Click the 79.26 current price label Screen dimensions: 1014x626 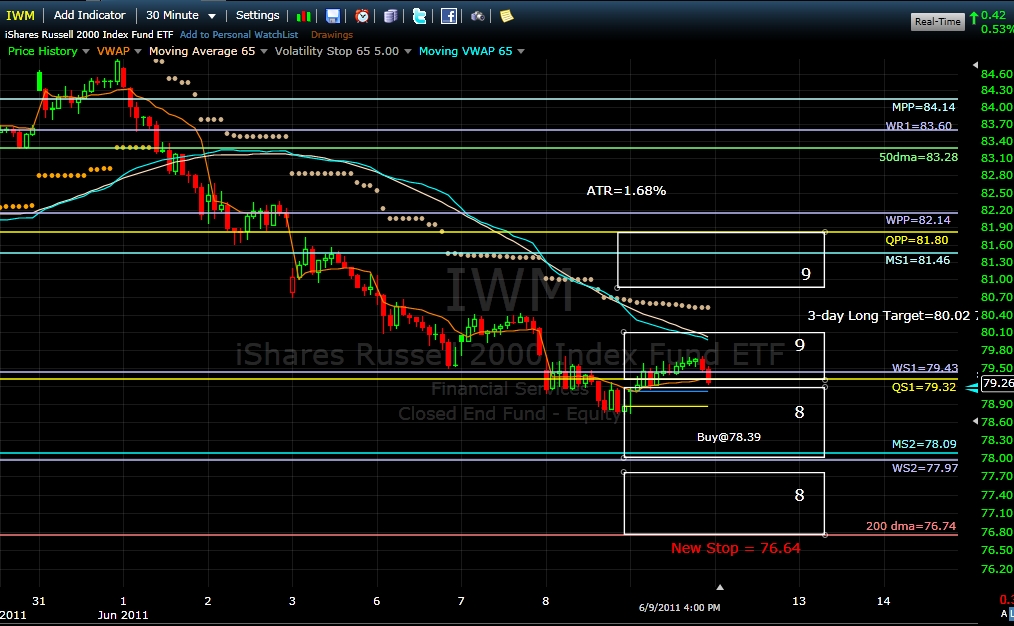[x=998, y=383]
